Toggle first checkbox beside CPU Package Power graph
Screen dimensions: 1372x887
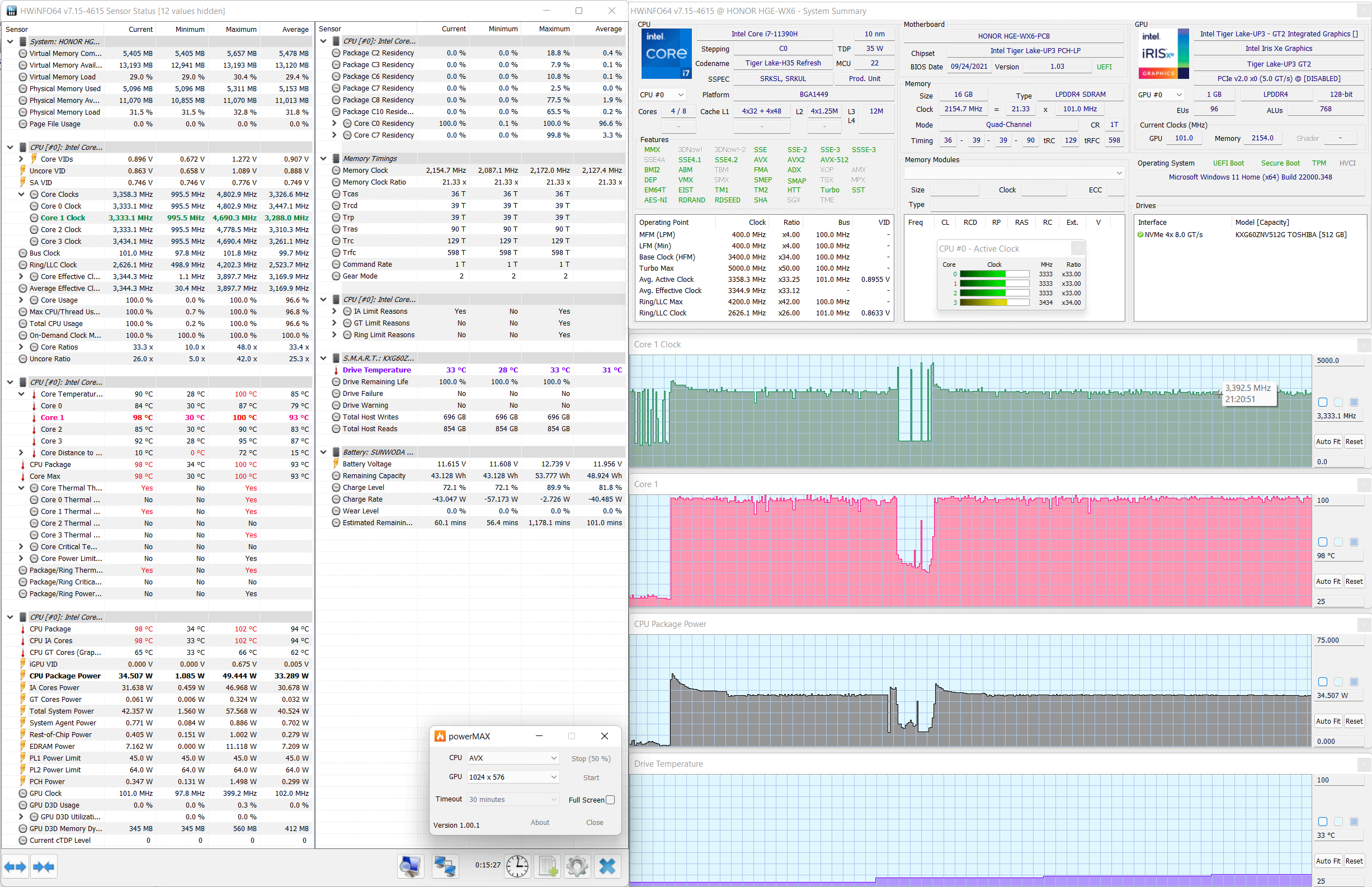(1322, 682)
